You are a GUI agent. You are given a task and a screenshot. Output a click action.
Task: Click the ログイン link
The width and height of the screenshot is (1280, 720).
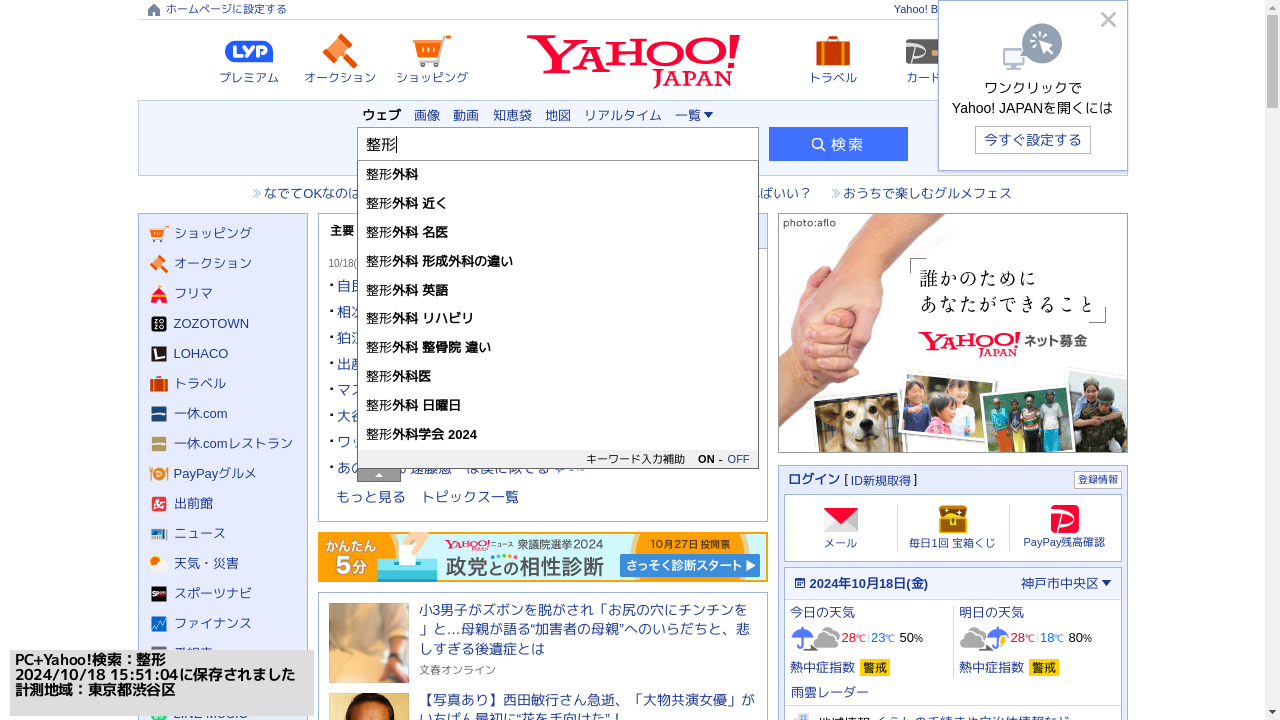point(814,479)
